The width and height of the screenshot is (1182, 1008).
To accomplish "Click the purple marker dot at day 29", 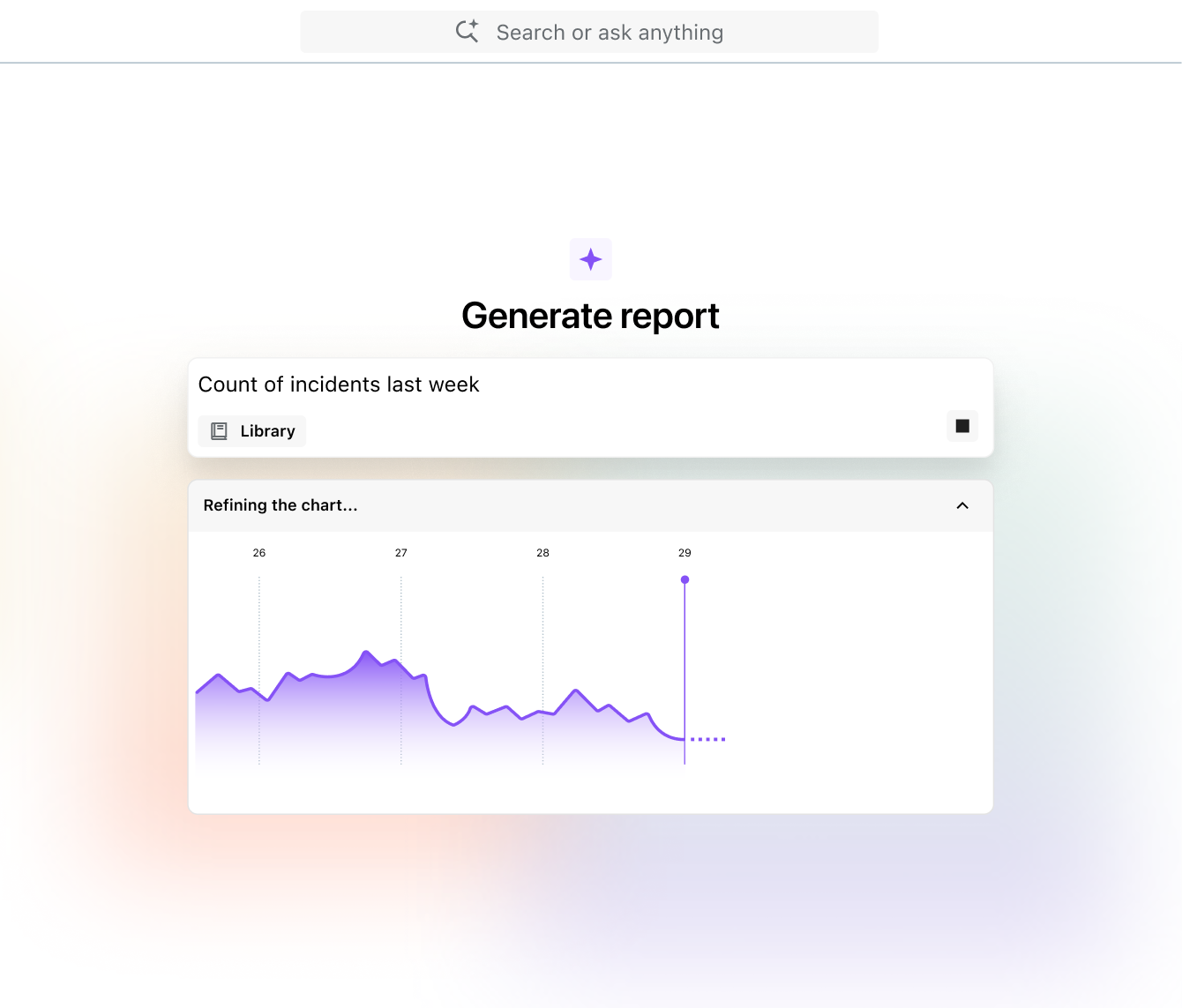I will [685, 579].
